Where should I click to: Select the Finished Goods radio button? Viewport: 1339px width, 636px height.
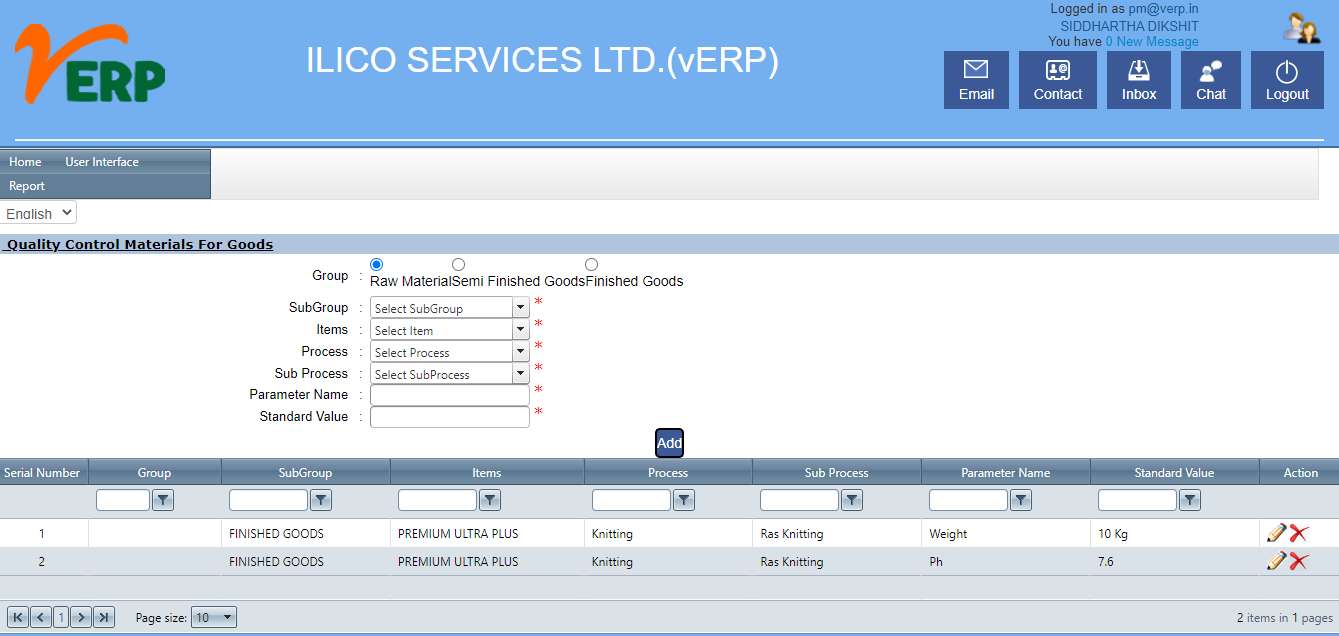click(592, 264)
